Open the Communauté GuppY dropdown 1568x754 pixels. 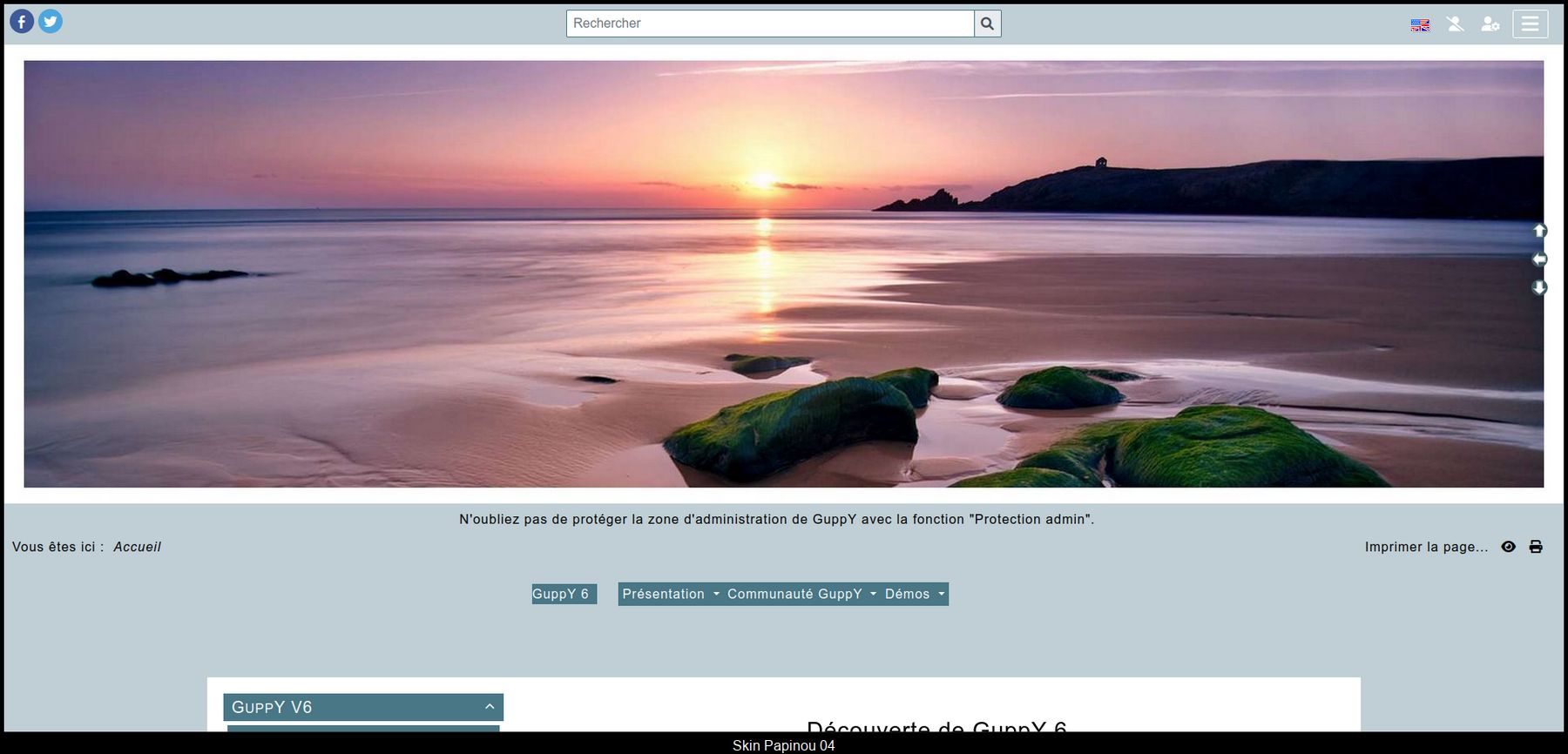click(x=801, y=594)
